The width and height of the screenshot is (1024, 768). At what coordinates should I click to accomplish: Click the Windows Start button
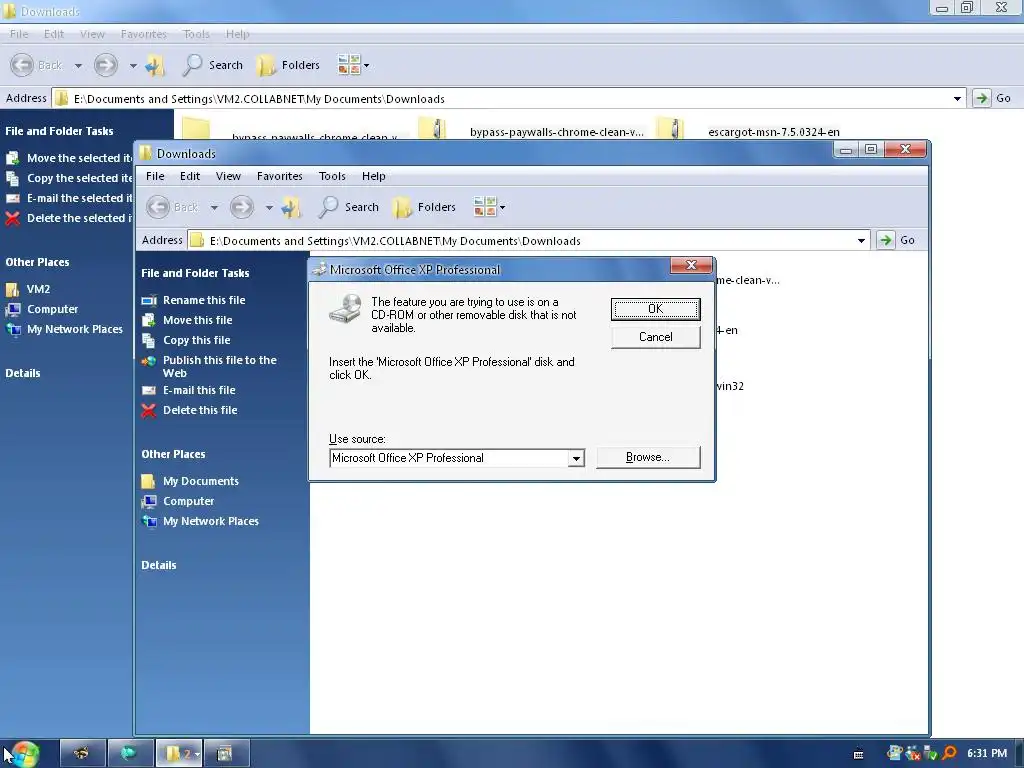click(x=25, y=754)
